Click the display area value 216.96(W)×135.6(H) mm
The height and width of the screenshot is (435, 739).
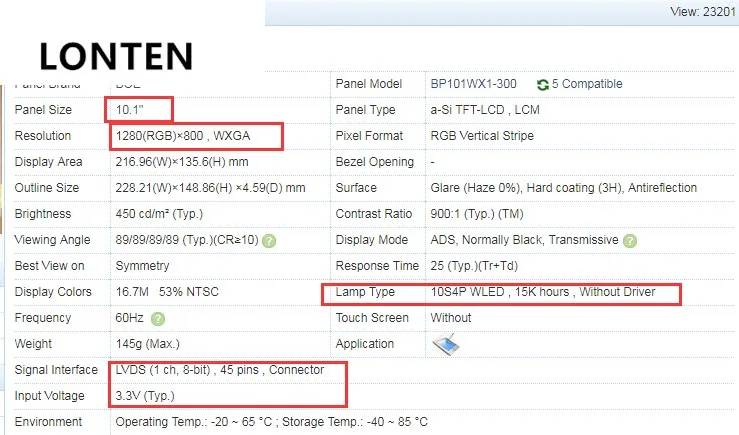[182, 162]
